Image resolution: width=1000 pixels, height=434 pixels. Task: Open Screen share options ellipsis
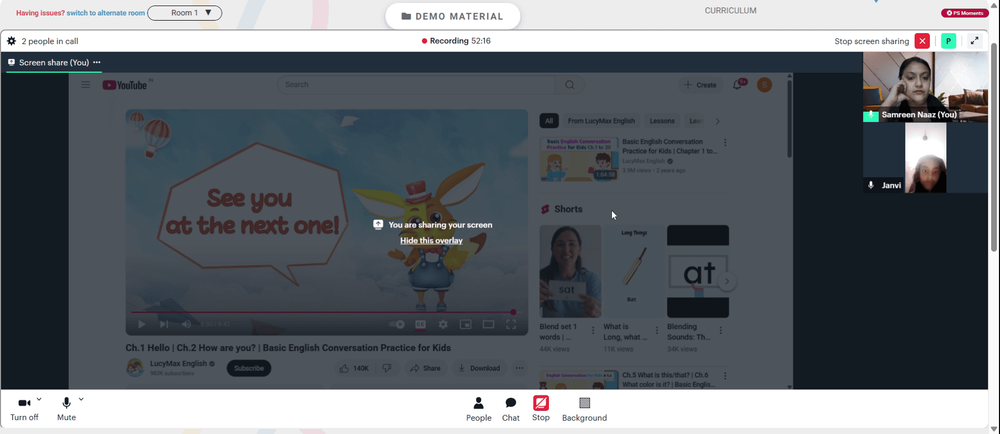97,62
